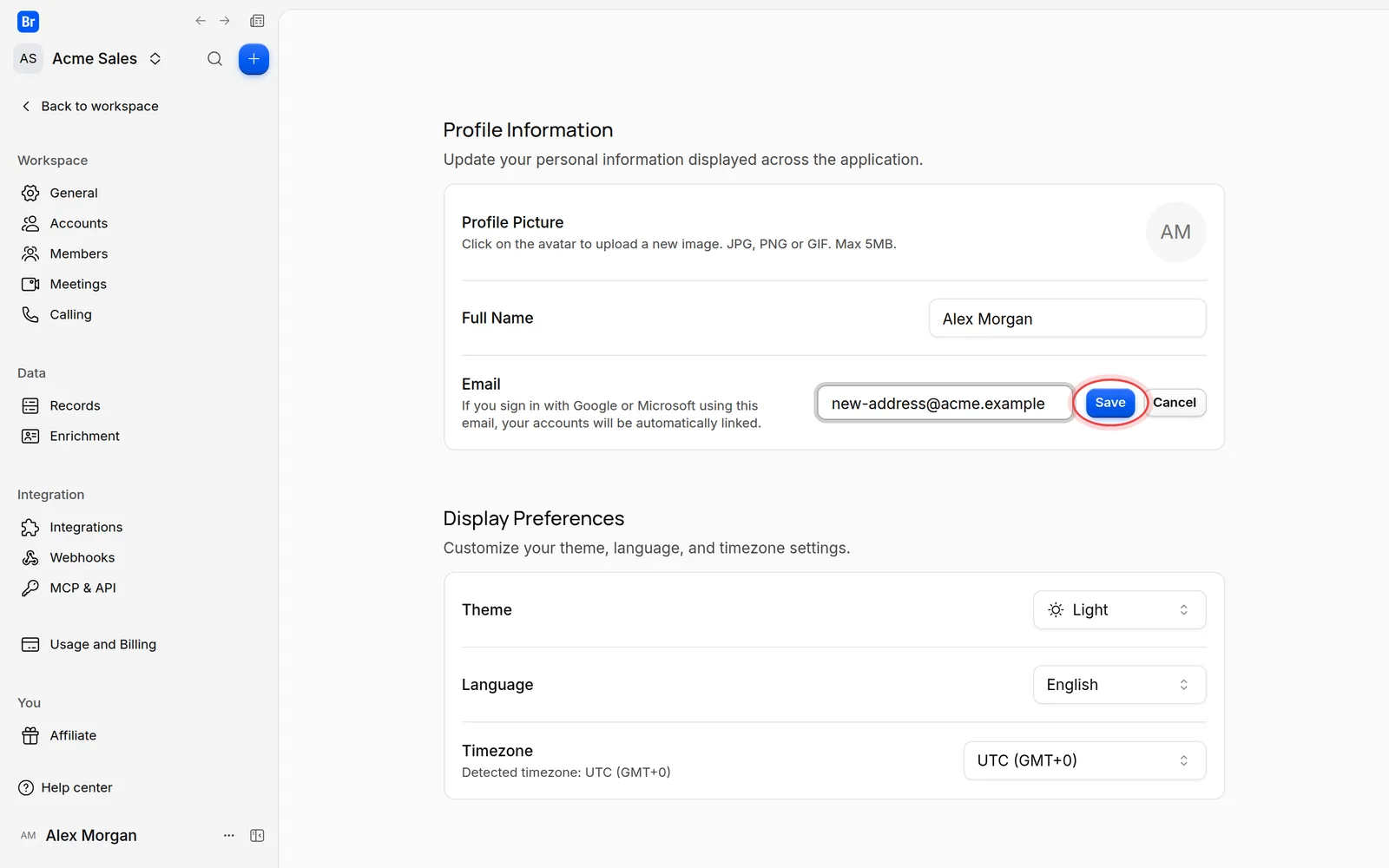Click the Affiliate gift icon

click(x=30, y=735)
